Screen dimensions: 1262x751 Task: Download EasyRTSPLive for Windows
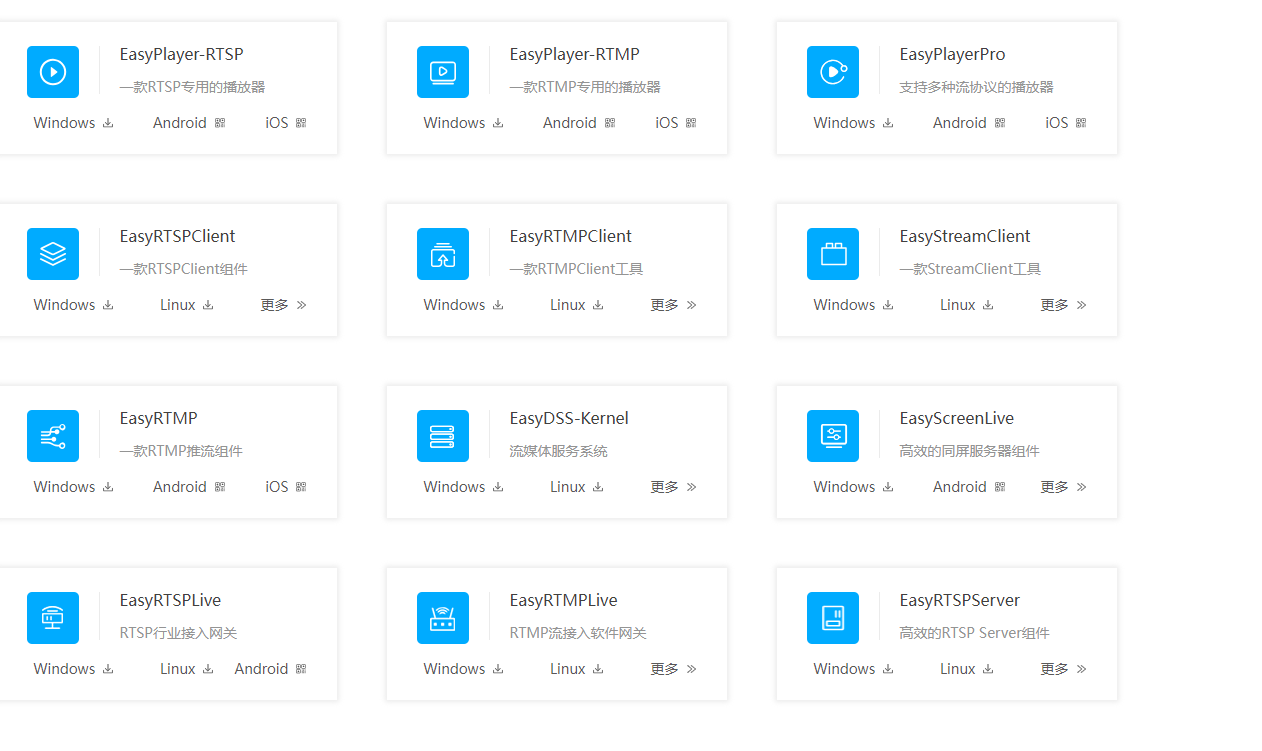coord(74,669)
